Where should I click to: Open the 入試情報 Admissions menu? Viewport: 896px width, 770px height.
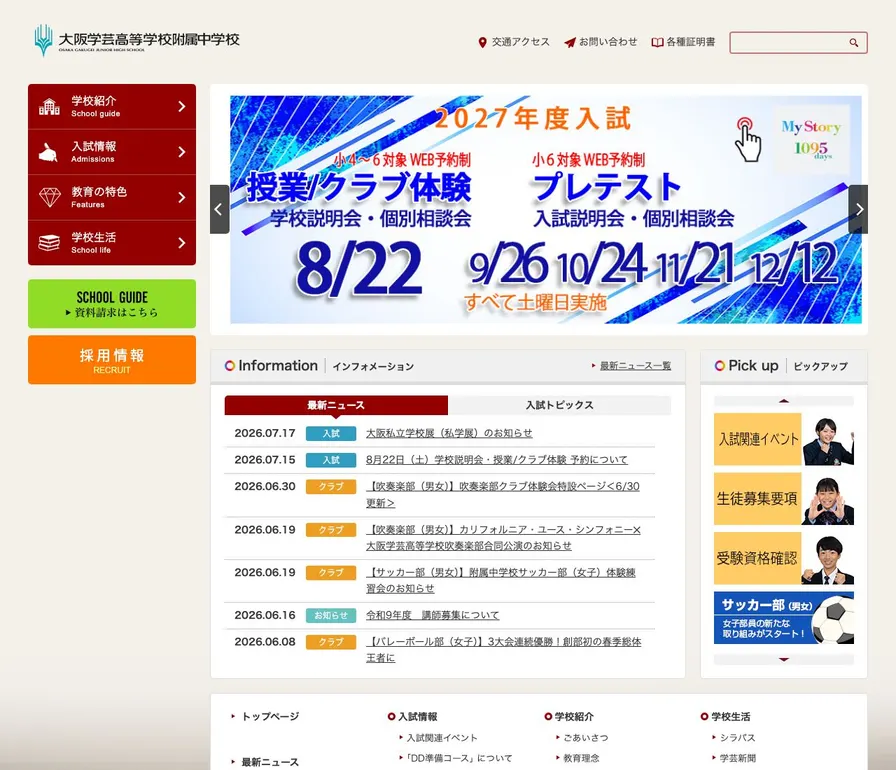pyautogui.click(x=112, y=152)
